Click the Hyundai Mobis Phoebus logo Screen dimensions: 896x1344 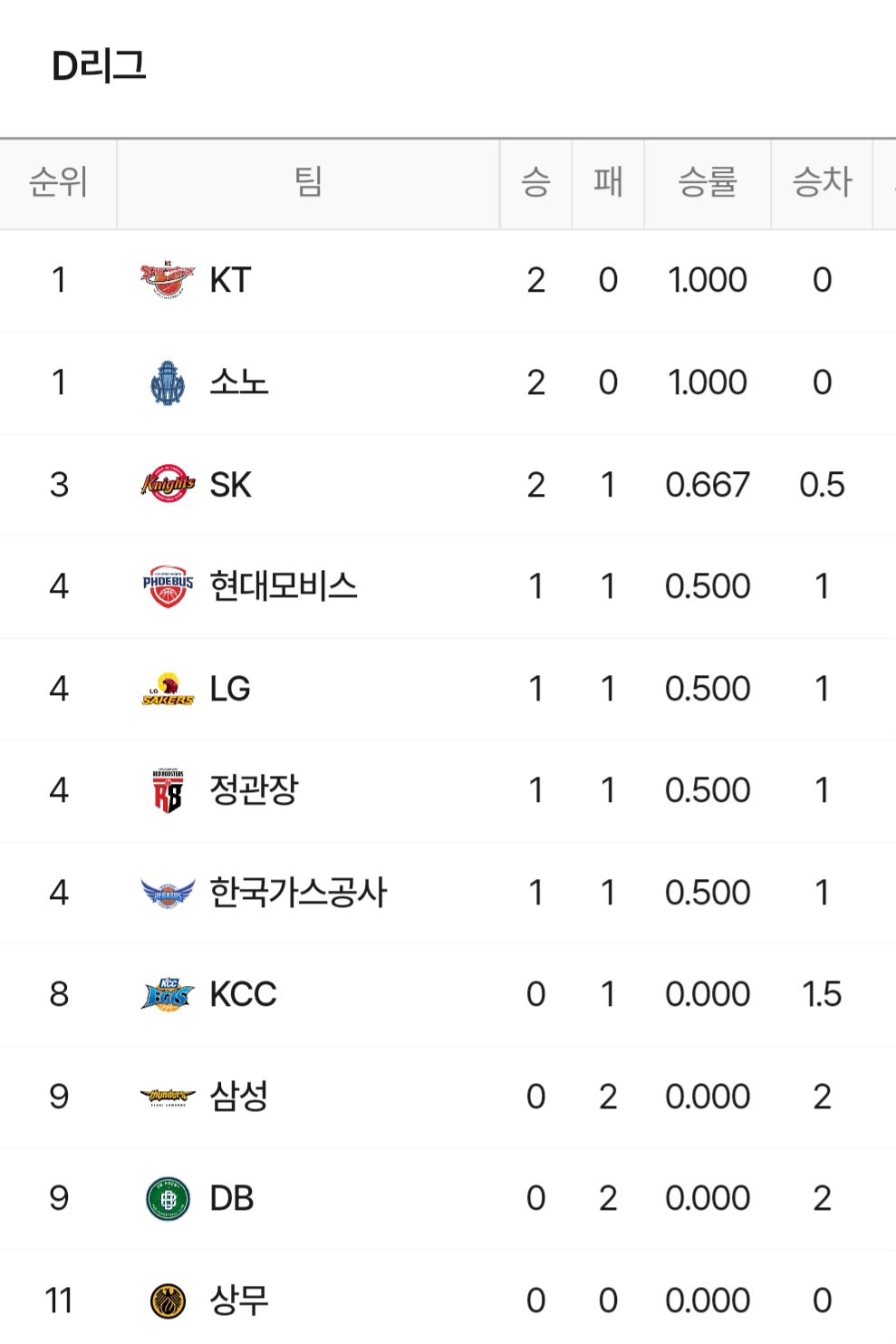pyautogui.click(x=168, y=586)
